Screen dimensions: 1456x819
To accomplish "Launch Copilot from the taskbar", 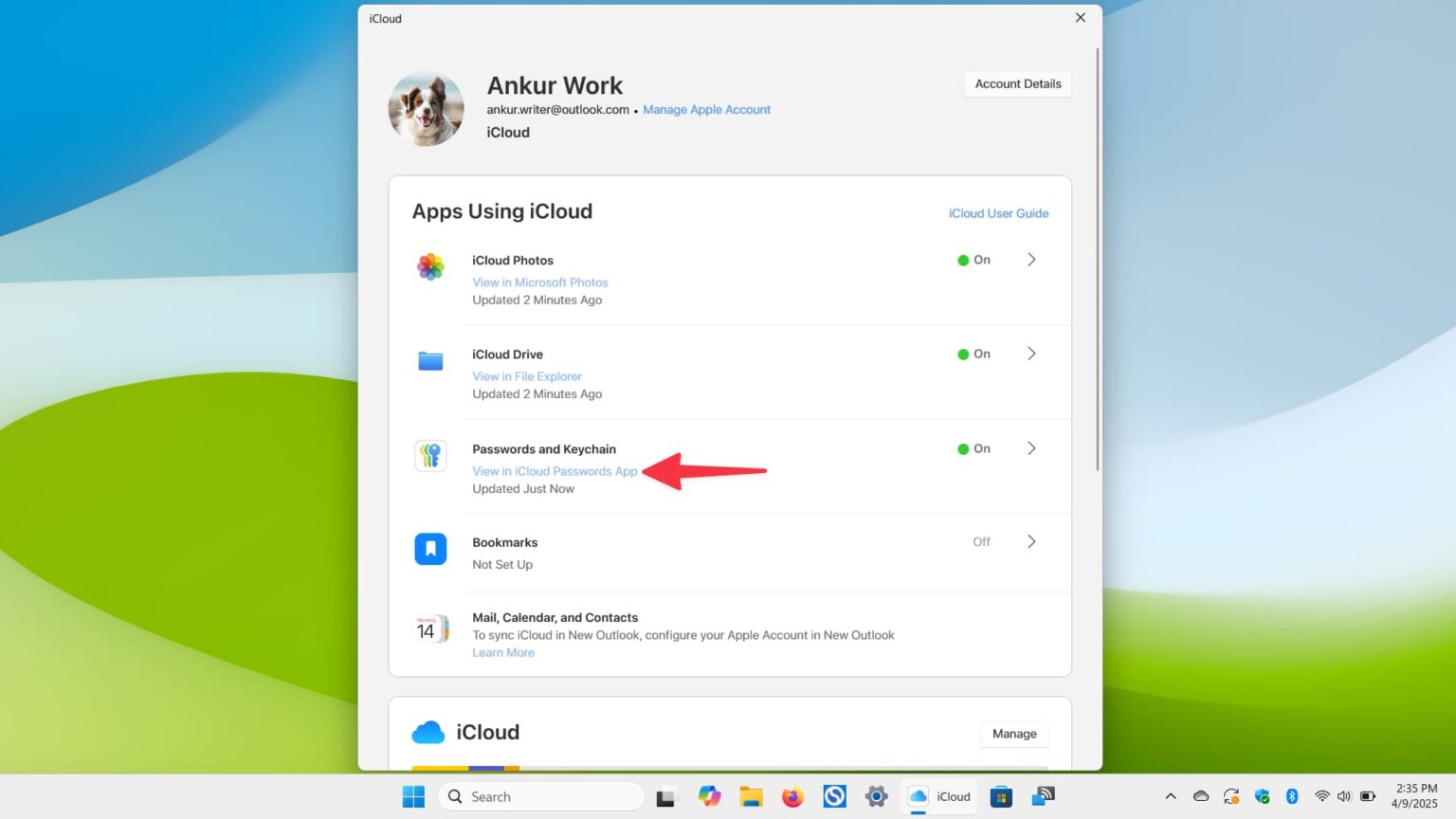I will 709,796.
